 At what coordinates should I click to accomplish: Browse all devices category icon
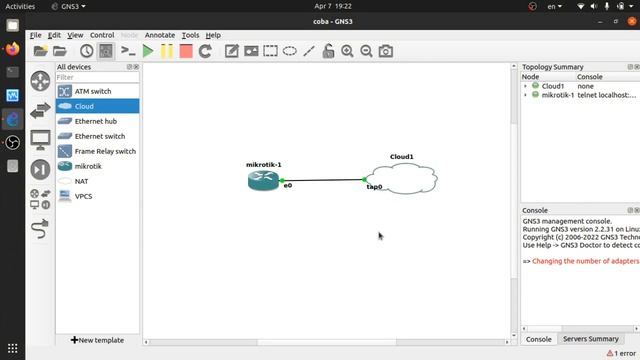(x=40, y=199)
